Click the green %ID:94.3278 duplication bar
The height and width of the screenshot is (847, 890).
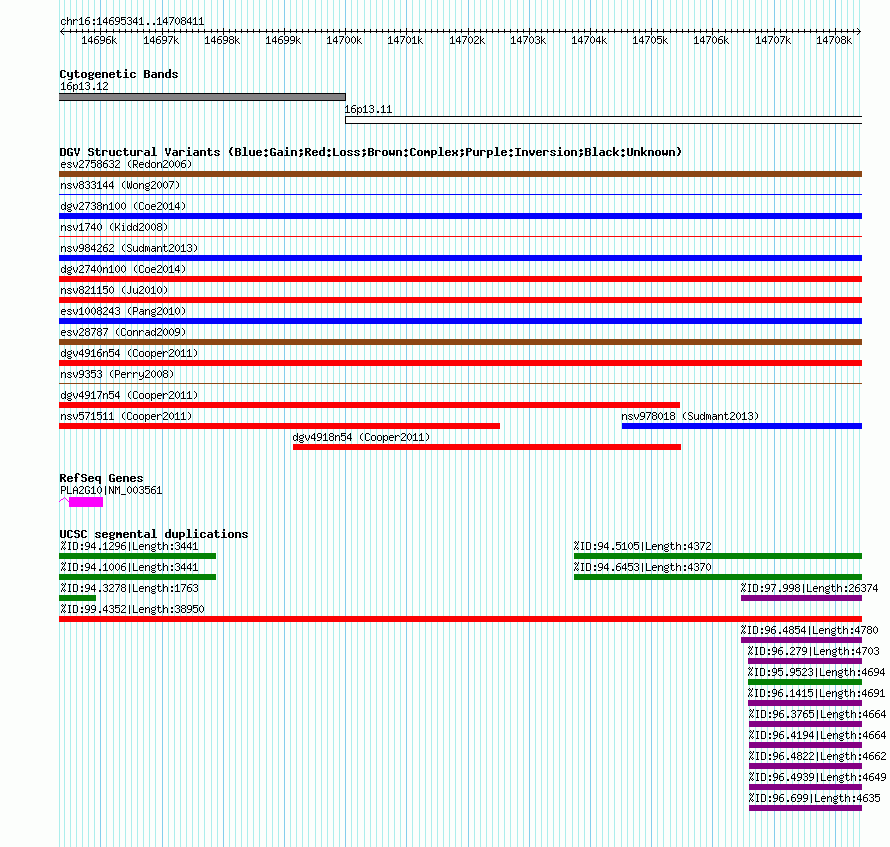77,598
